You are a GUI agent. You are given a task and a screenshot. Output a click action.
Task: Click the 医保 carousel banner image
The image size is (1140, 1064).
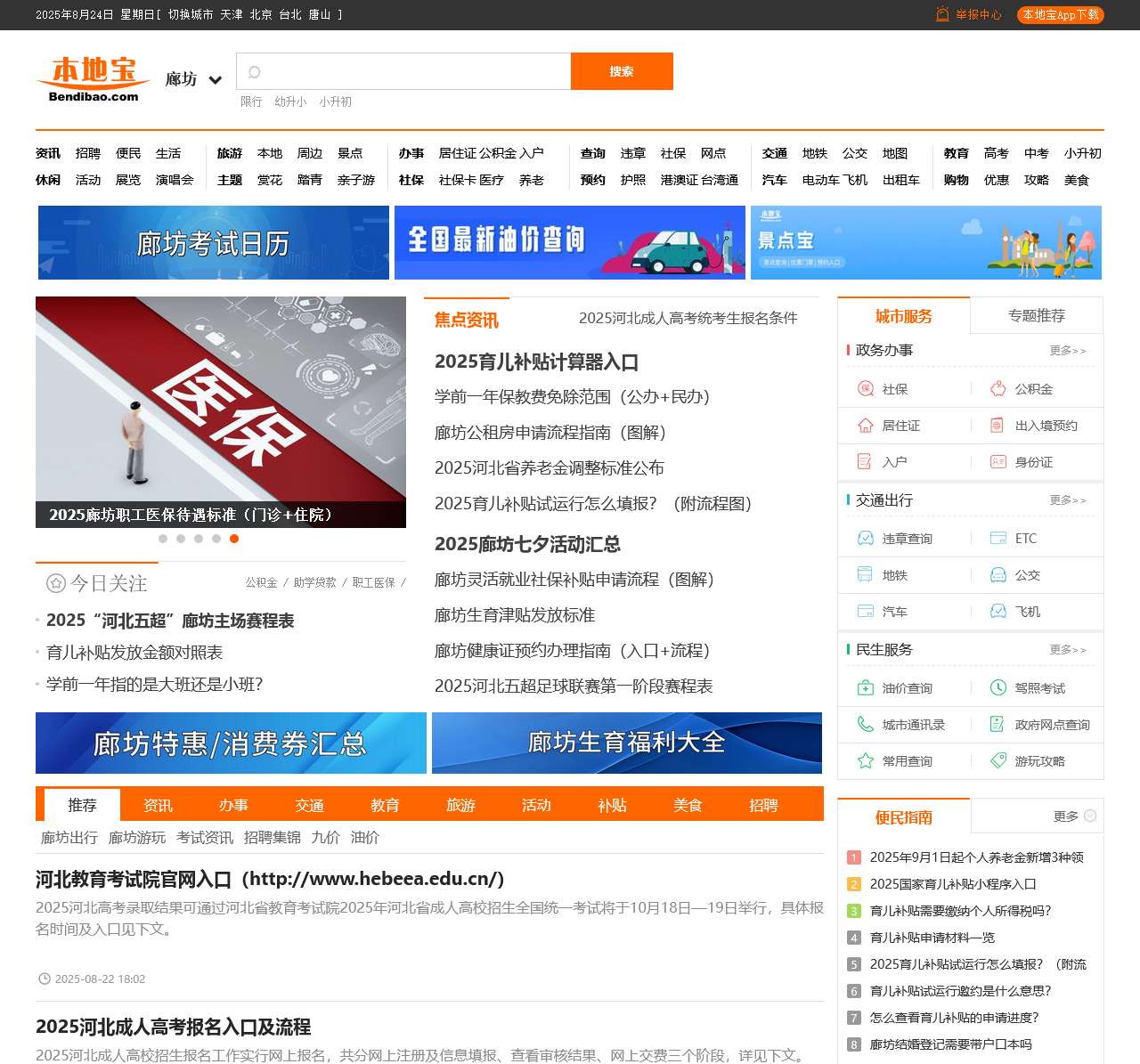pos(221,401)
